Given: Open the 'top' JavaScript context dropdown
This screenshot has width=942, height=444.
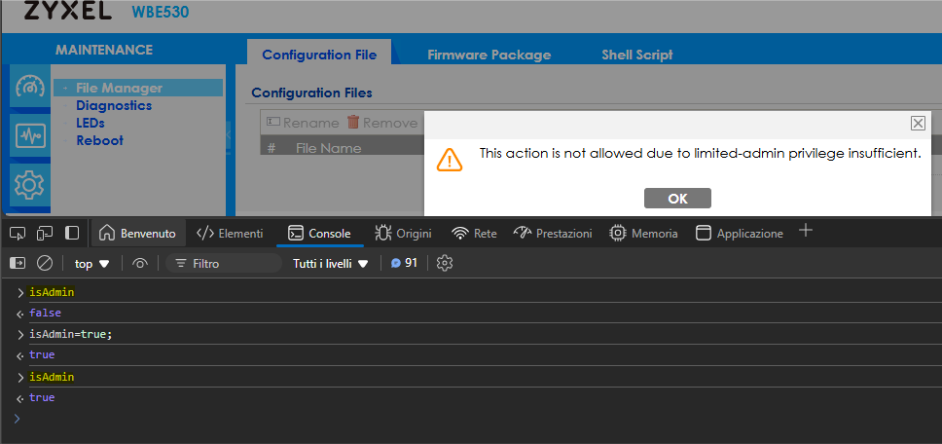Looking at the screenshot, I should pyautogui.click(x=92, y=263).
